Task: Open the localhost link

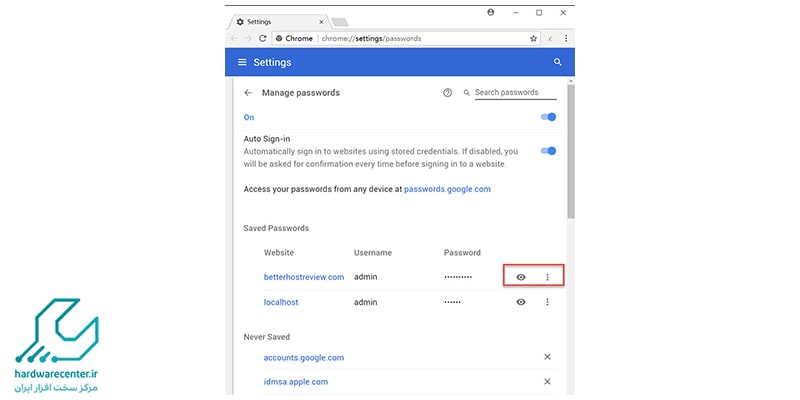Action: [281, 302]
